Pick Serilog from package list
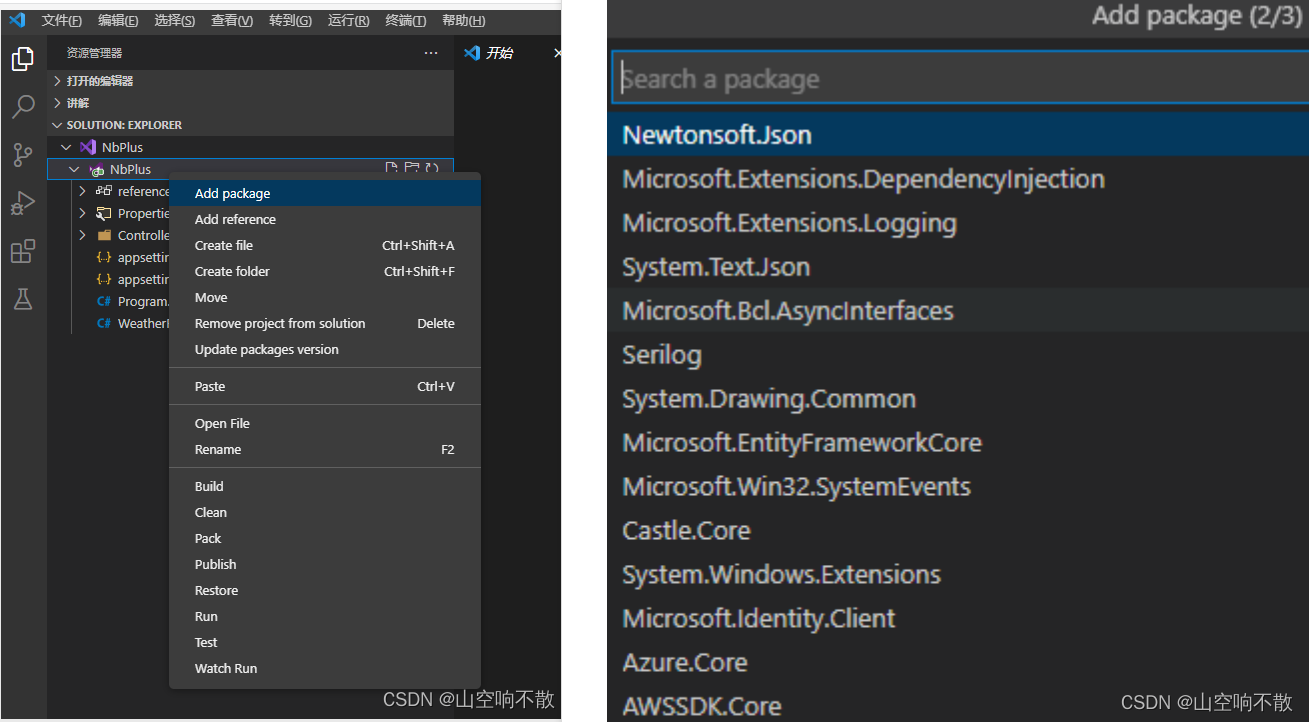Viewport: 1309px width, 722px height. pyautogui.click(x=958, y=355)
